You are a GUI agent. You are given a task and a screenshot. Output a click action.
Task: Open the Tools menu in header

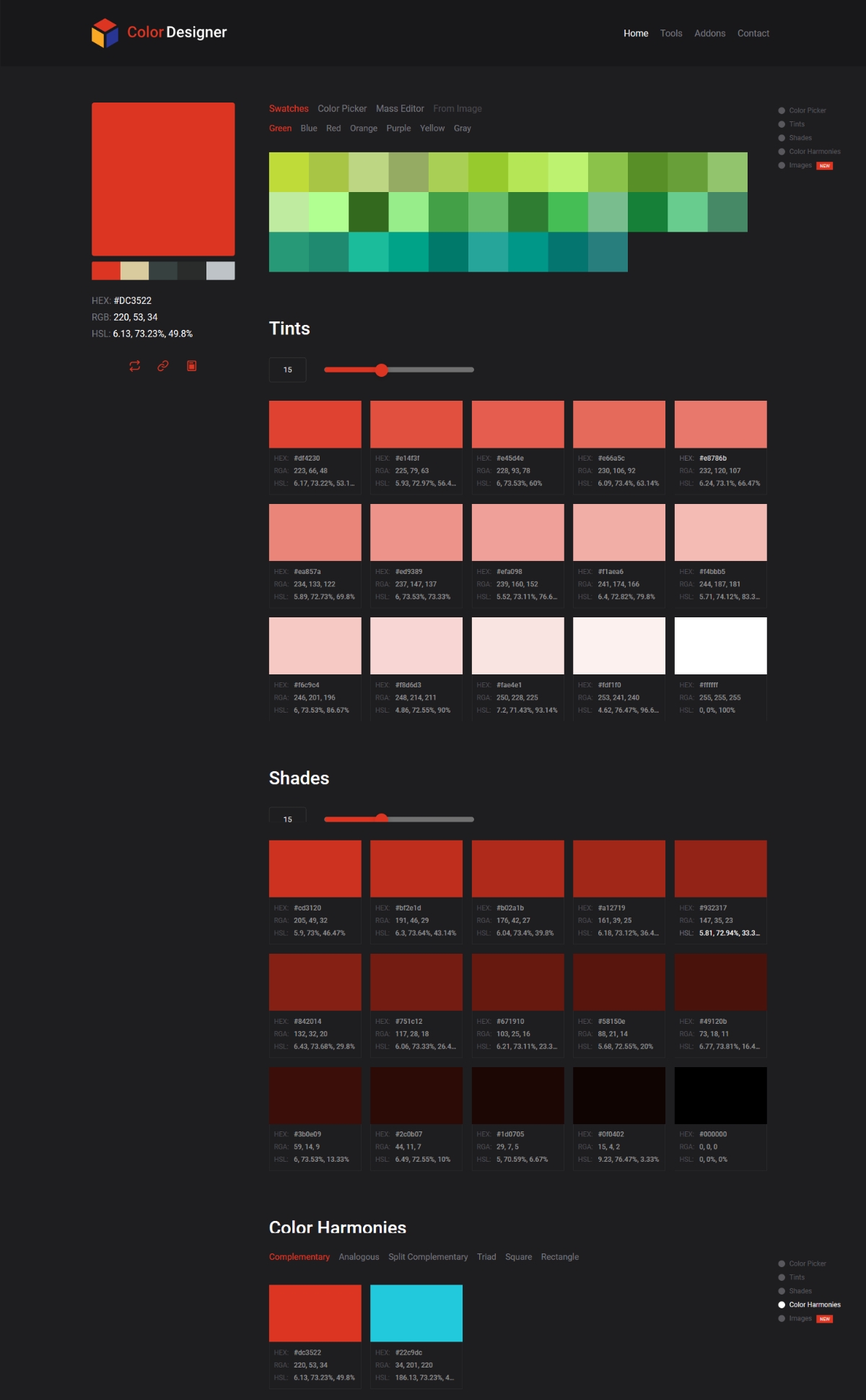tap(670, 33)
